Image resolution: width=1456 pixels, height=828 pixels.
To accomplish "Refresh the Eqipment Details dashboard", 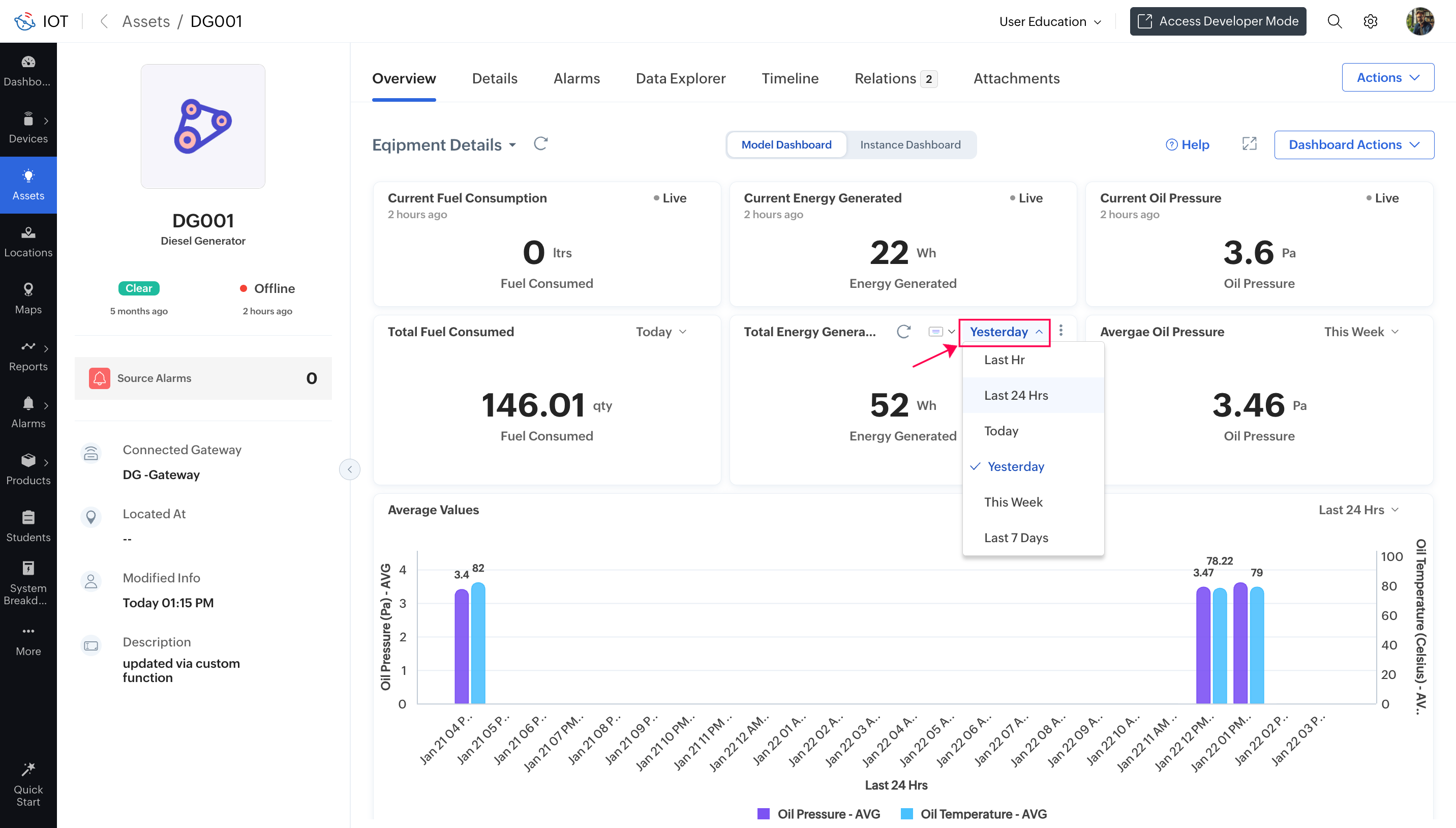I will [540, 144].
